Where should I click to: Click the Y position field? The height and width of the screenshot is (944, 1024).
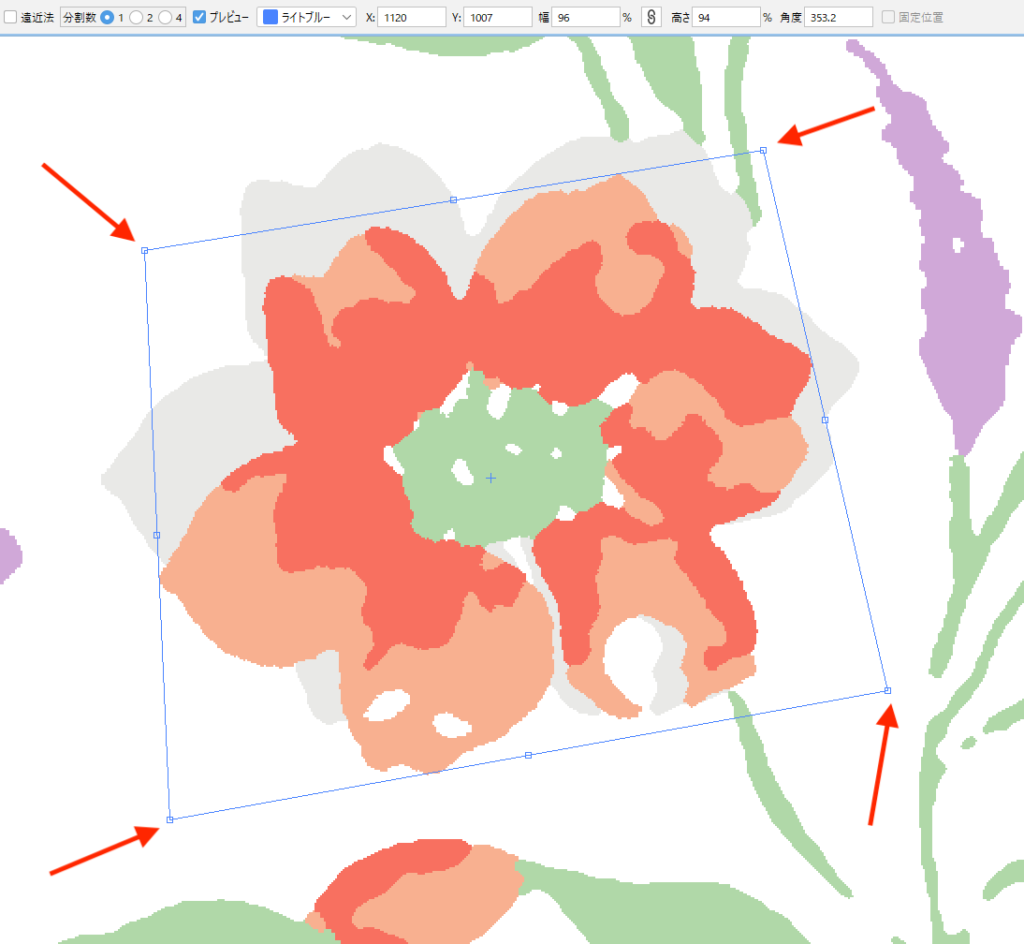(x=498, y=17)
